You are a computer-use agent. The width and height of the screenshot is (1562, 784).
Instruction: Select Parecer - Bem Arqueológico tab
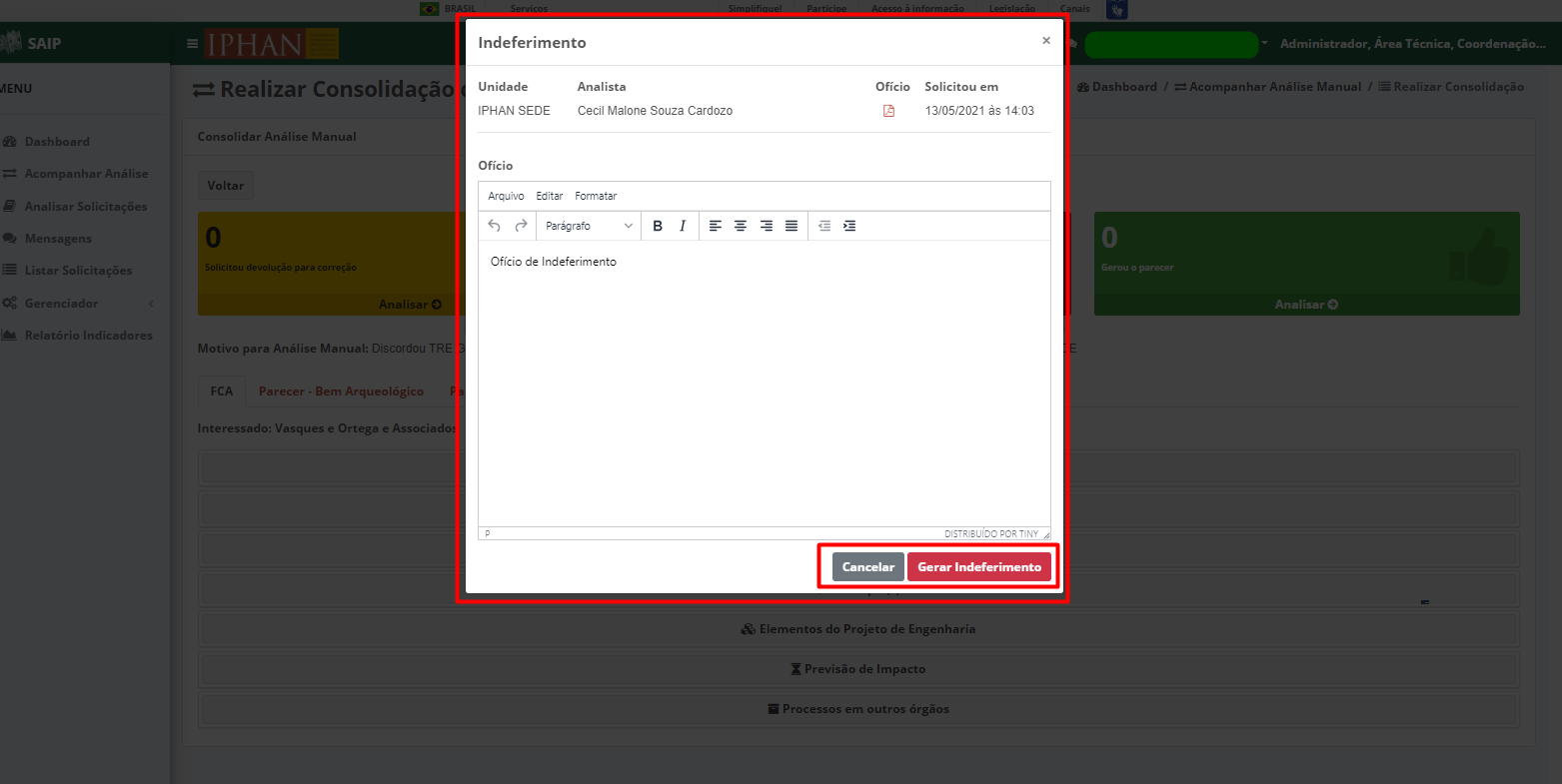click(341, 392)
